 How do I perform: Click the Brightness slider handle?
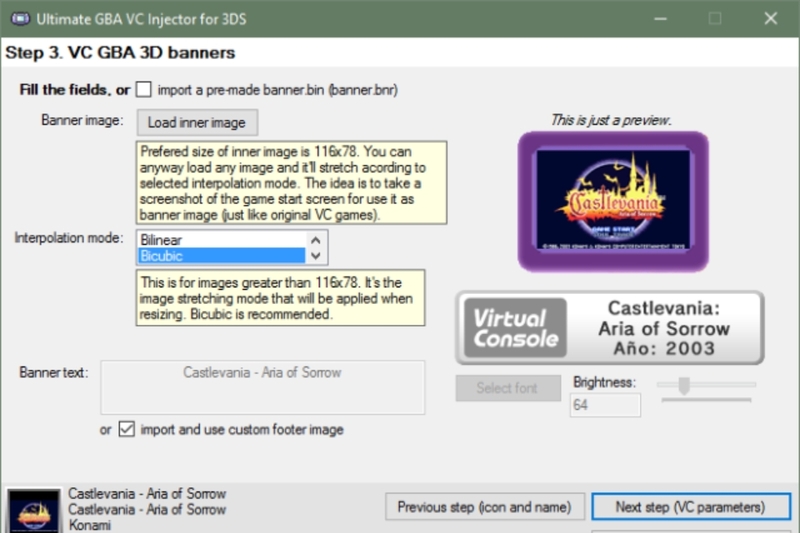684,386
